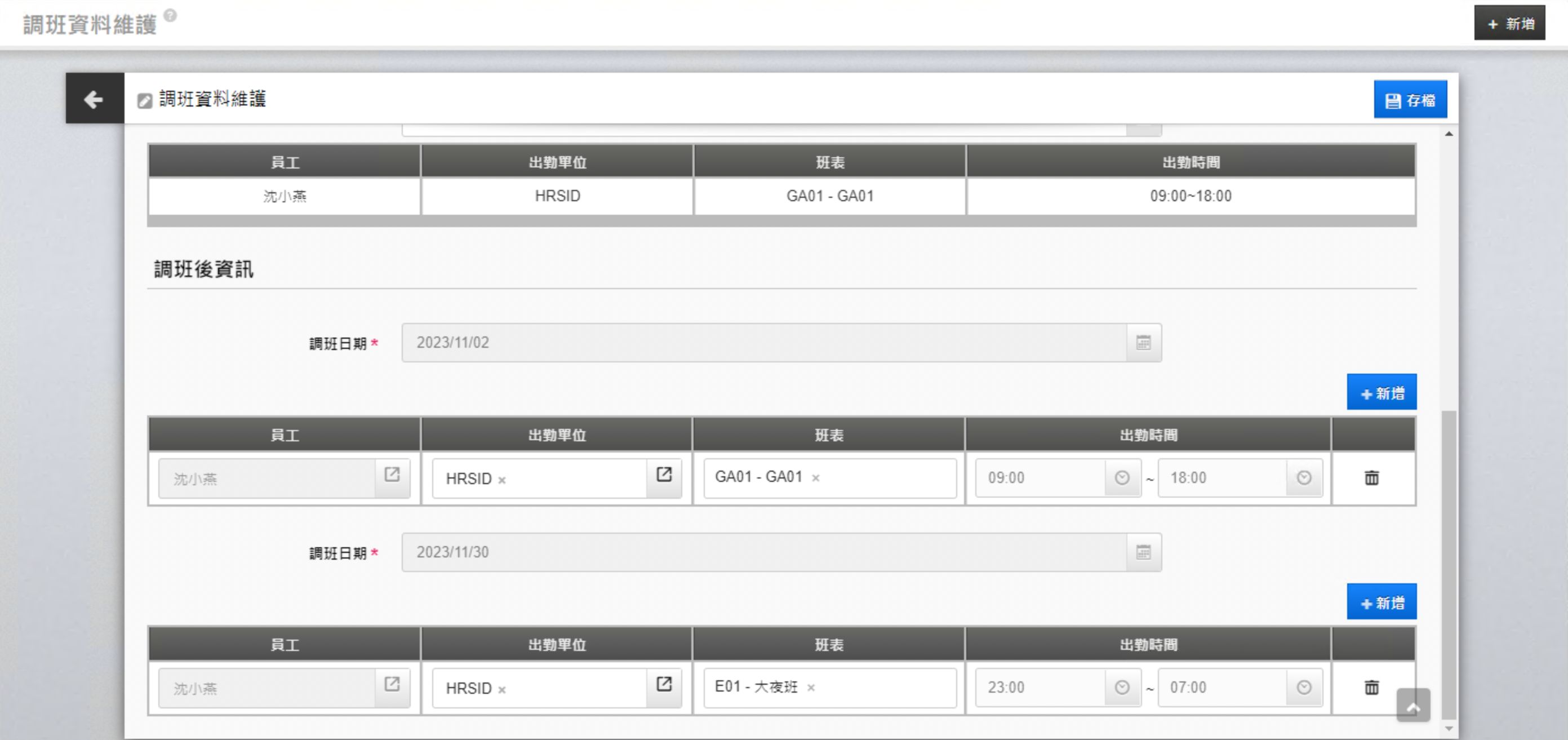
Task: Click the 18:00 end time field
Action: pyautogui.click(x=1222, y=478)
